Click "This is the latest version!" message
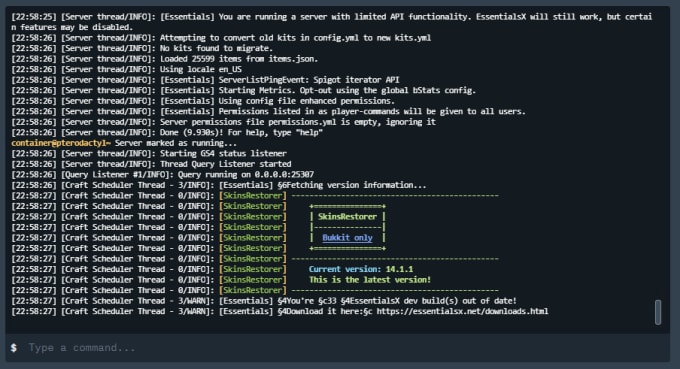The height and width of the screenshot is (369, 680). pyautogui.click(x=370, y=280)
